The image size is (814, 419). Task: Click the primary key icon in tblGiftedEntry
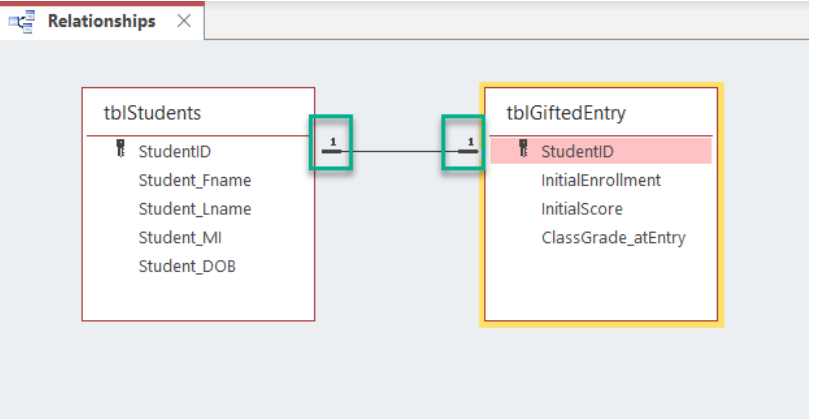523,148
